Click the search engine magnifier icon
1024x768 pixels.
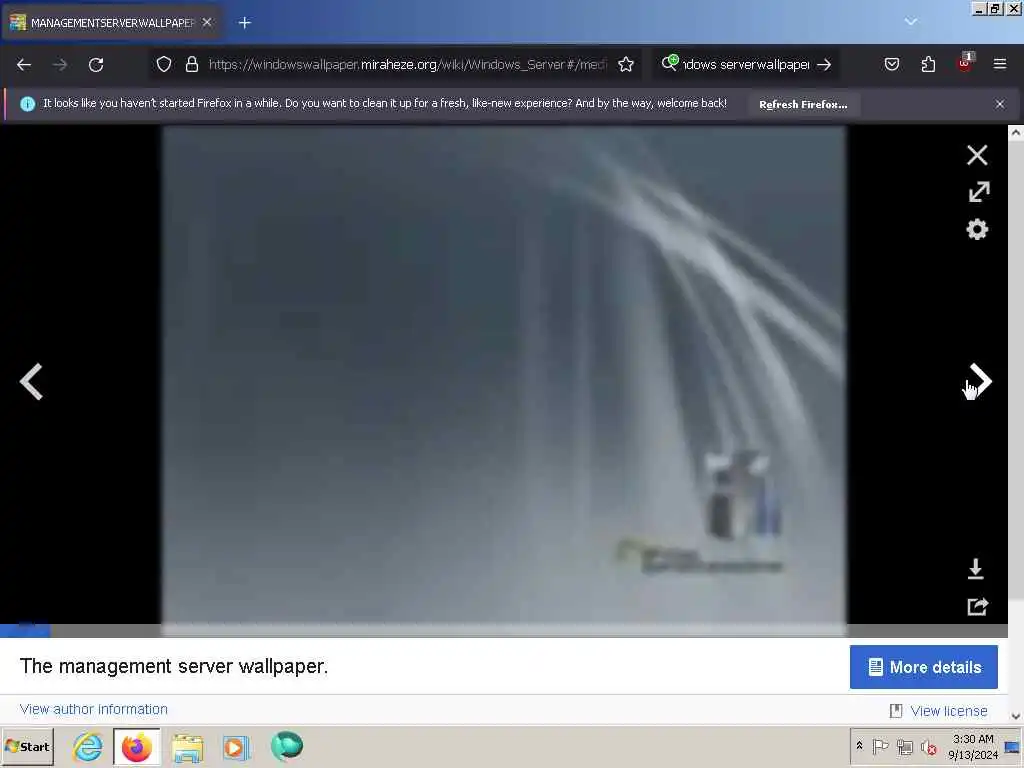(x=669, y=63)
